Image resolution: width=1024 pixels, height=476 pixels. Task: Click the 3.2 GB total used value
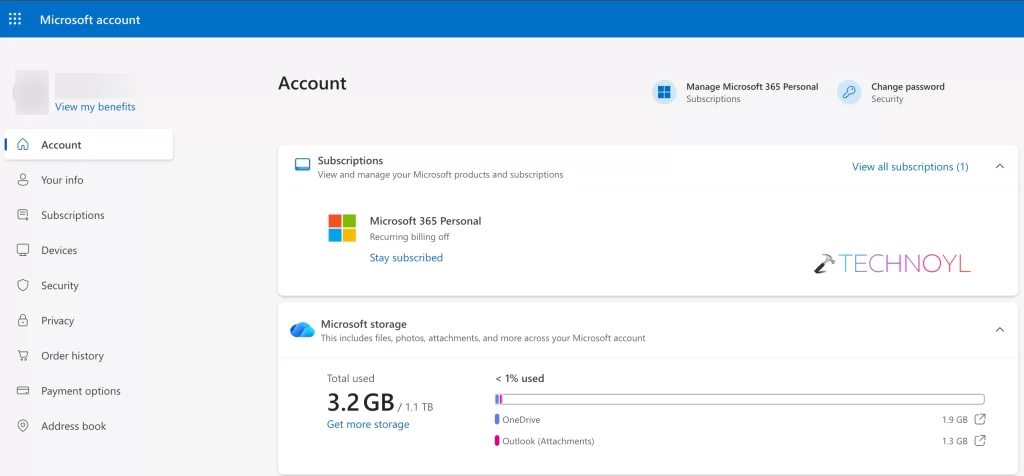(360, 402)
